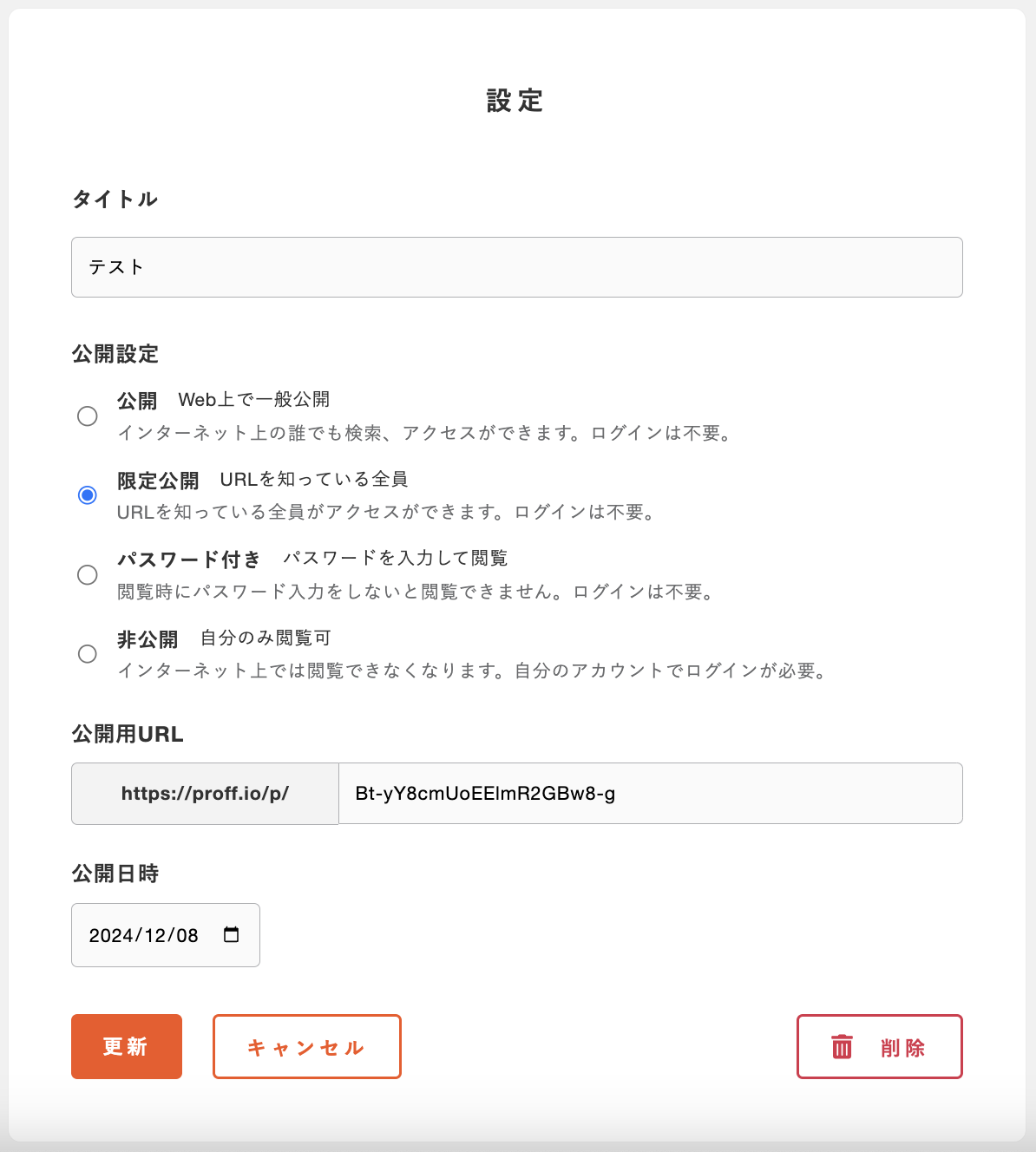Image resolution: width=1036 pixels, height=1152 pixels.
Task: Click the 更新 button
Action: click(127, 1046)
